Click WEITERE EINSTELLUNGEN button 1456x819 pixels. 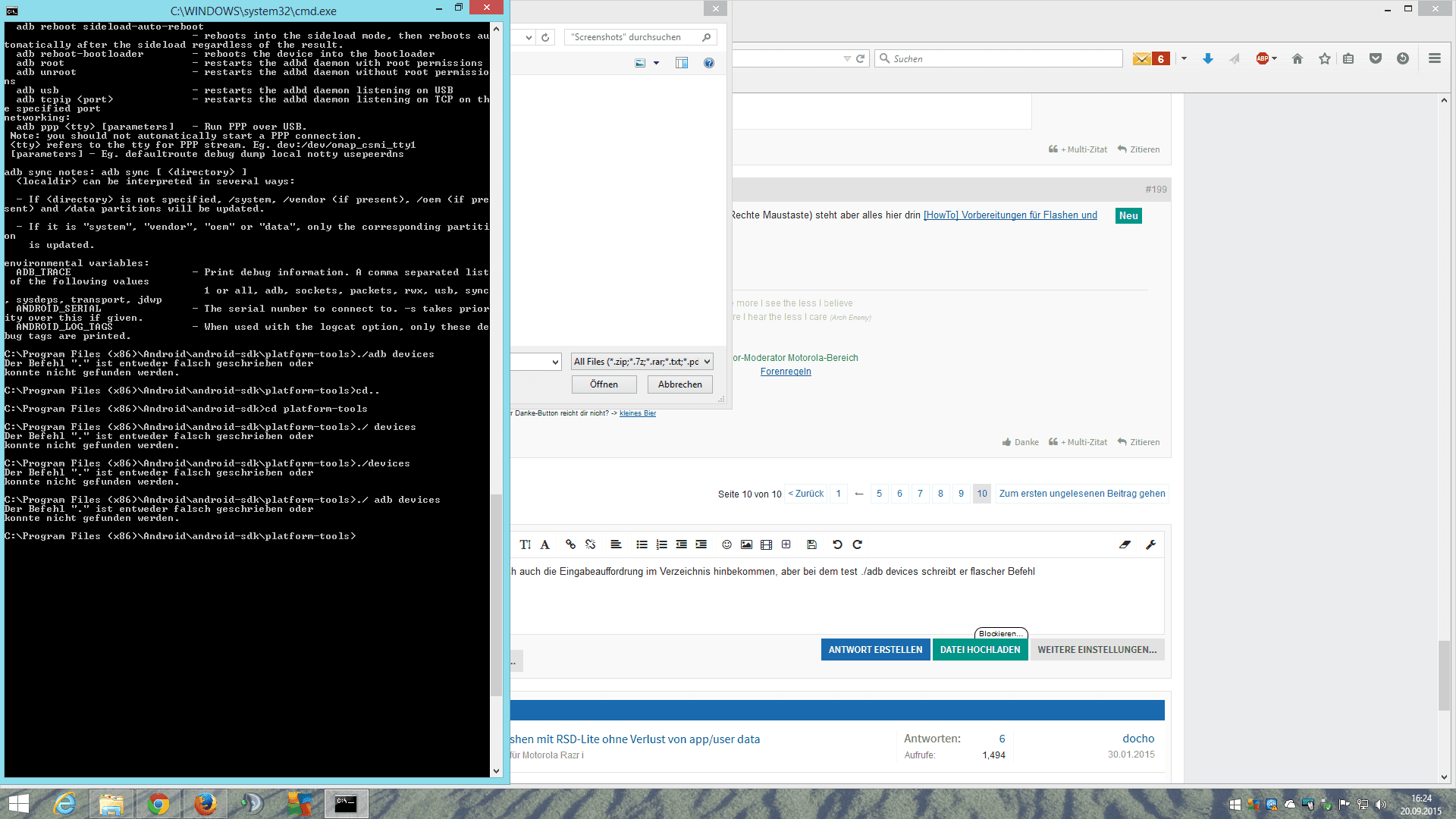tap(1097, 650)
